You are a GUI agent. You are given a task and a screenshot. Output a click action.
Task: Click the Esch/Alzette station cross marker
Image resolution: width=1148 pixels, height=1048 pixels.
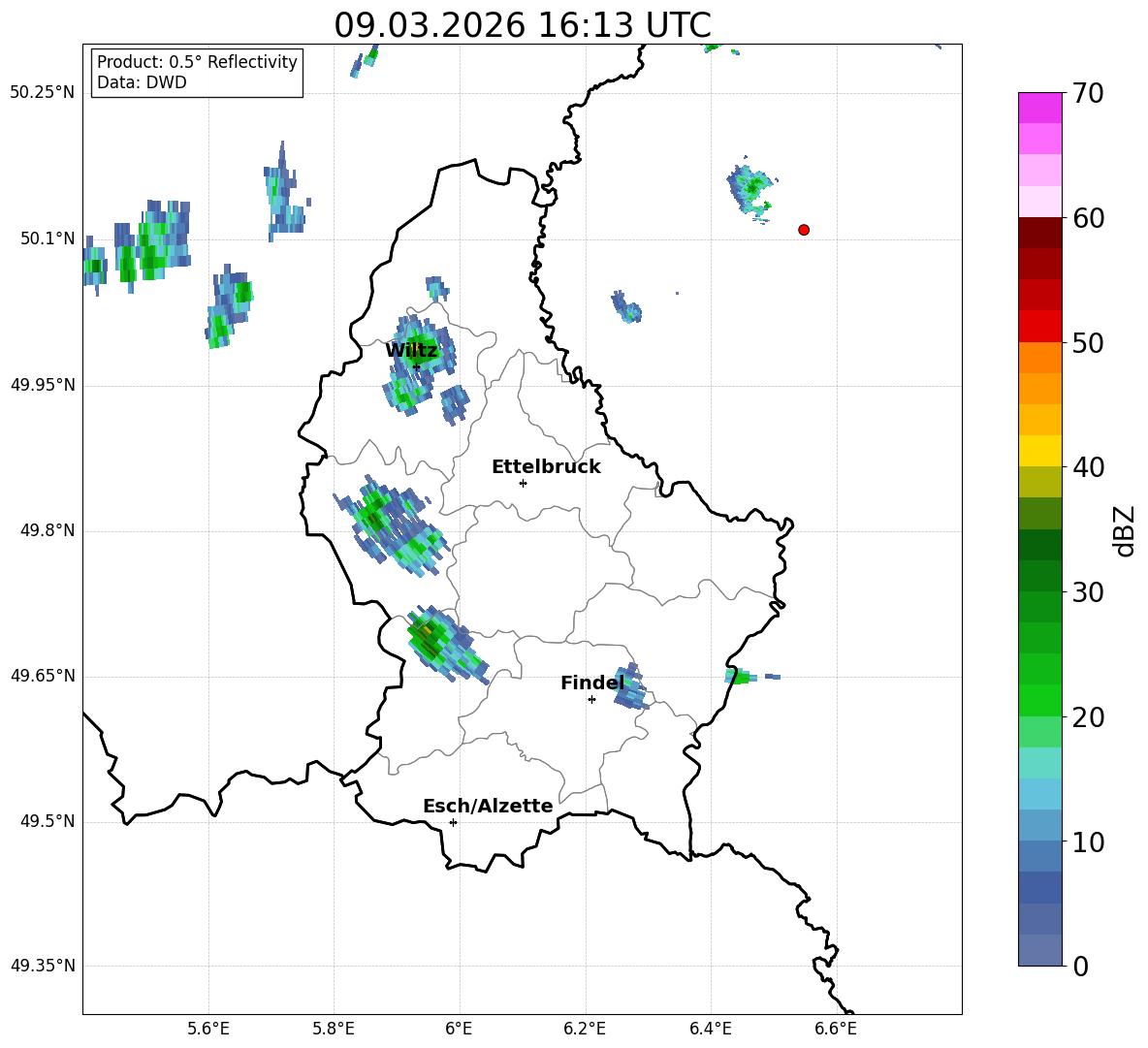[453, 822]
